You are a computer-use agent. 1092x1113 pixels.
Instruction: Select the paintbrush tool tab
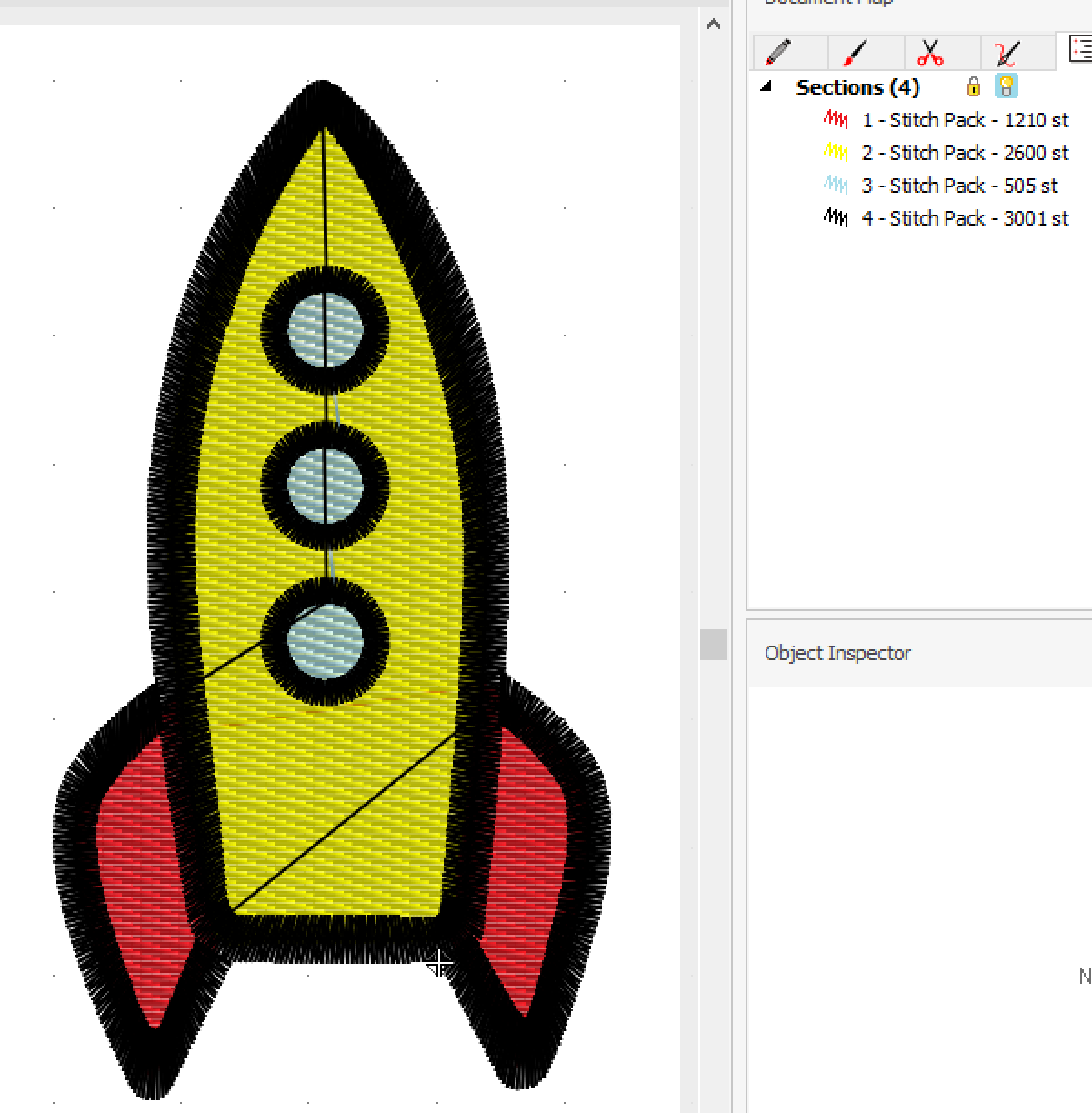855,53
